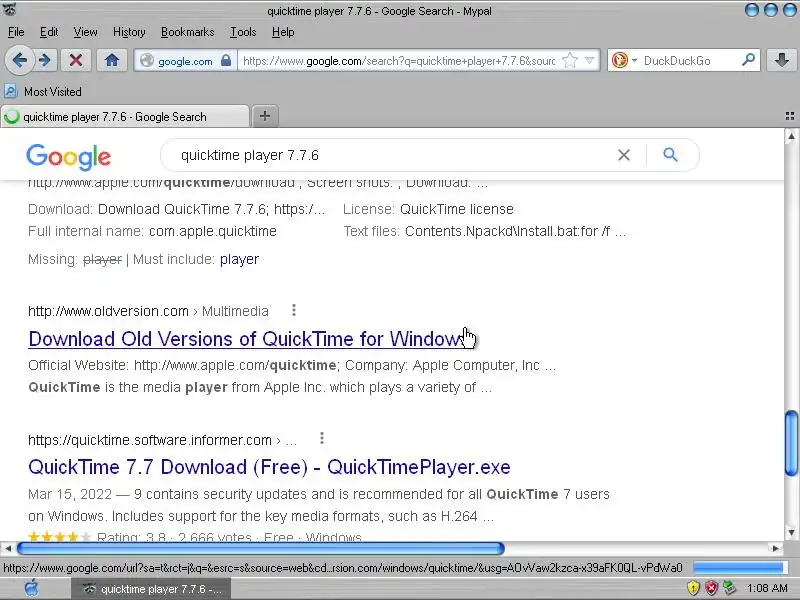Click the page loading progress bar
The width and height of the screenshot is (800, 600).
tap(740, 567)
